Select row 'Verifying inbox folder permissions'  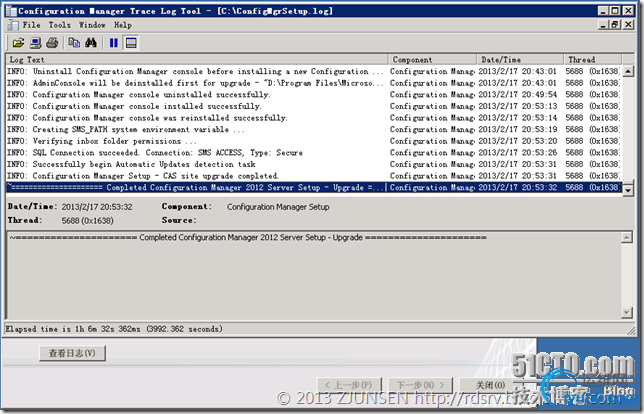click(314, 141)
